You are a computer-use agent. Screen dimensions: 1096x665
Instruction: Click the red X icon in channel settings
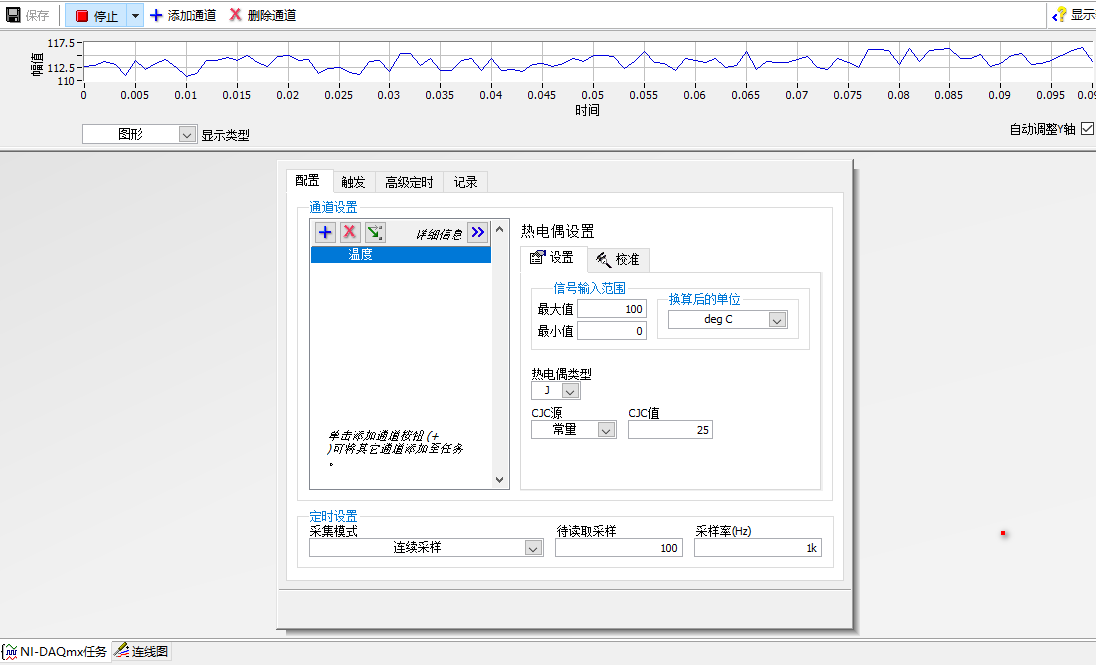tap(350, 232)
